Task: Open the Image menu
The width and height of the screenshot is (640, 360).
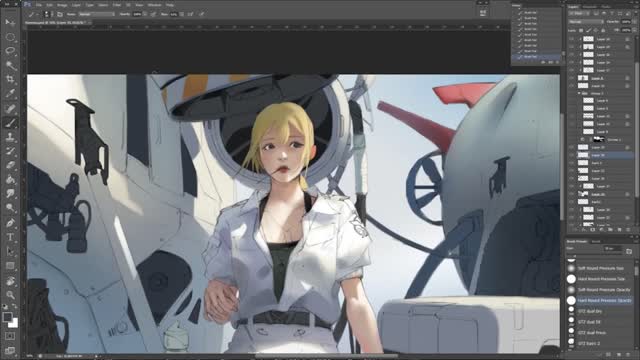Action: pos(62,5)
